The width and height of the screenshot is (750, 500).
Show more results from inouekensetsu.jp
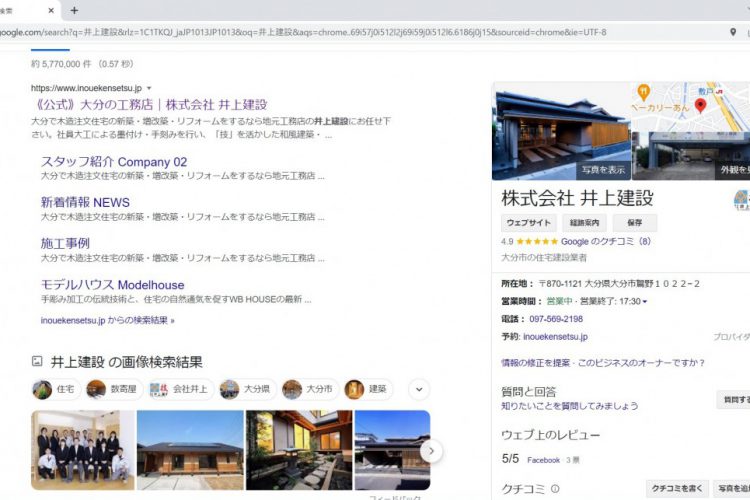[108, 320]
